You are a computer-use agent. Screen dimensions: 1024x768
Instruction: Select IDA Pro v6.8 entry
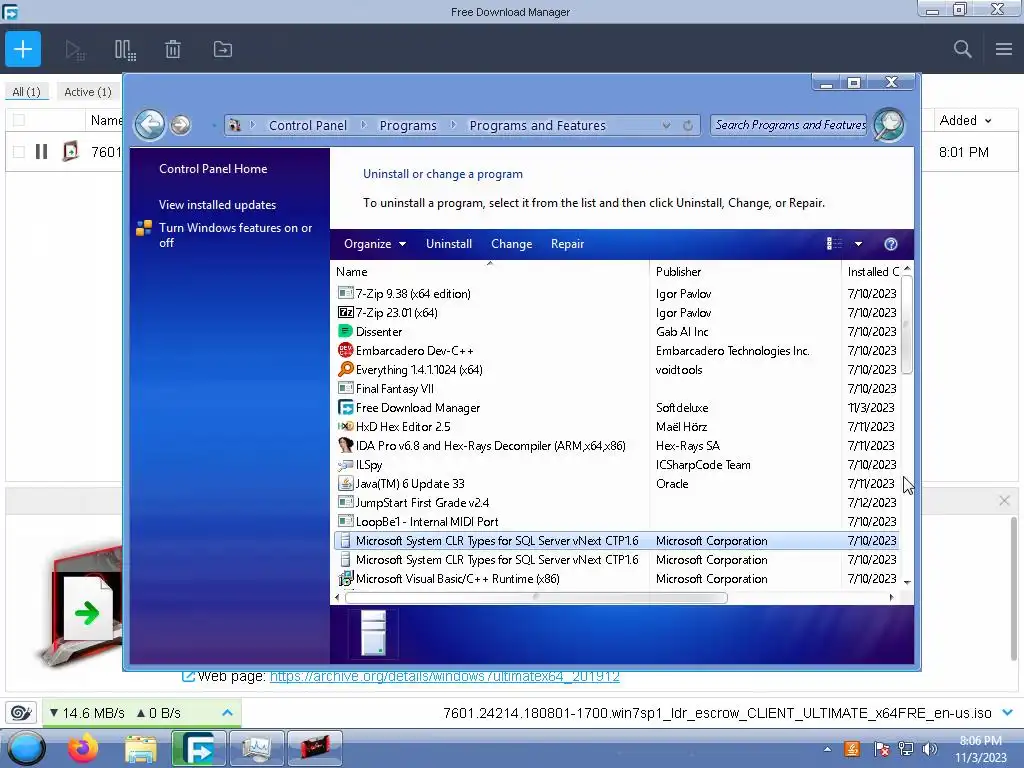[x=616, y=445]
